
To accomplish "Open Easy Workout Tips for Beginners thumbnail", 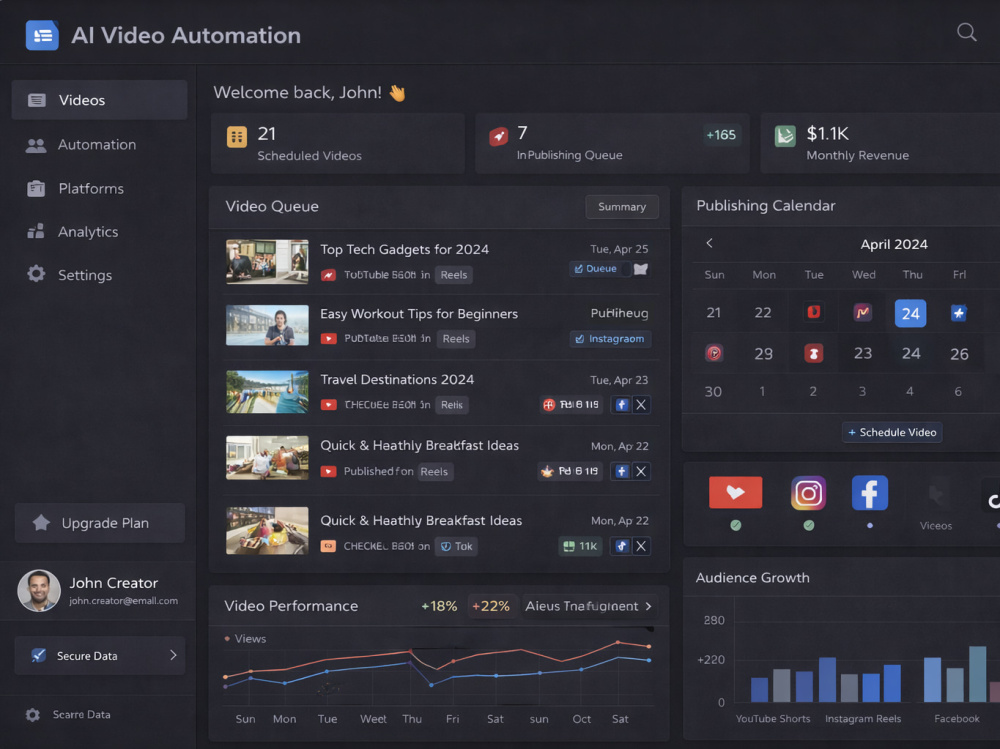I will tap(267, 325).
